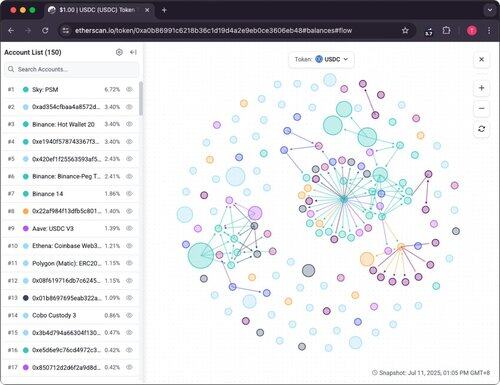
Task: Collapse the Account List side panel
Action: pos(133,52)
